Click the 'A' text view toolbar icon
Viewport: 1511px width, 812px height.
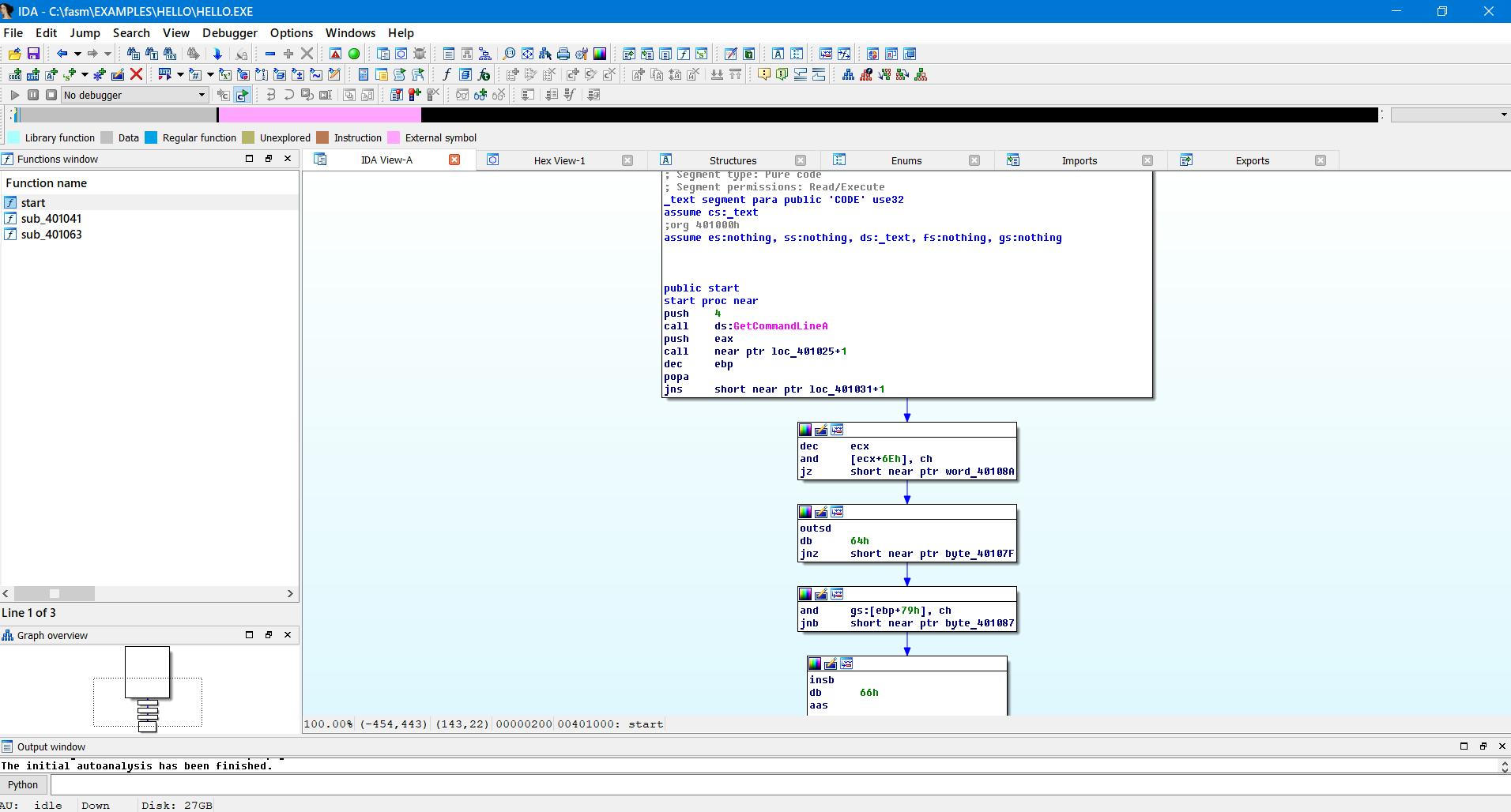pyautogui.click(x=778, y=54)
